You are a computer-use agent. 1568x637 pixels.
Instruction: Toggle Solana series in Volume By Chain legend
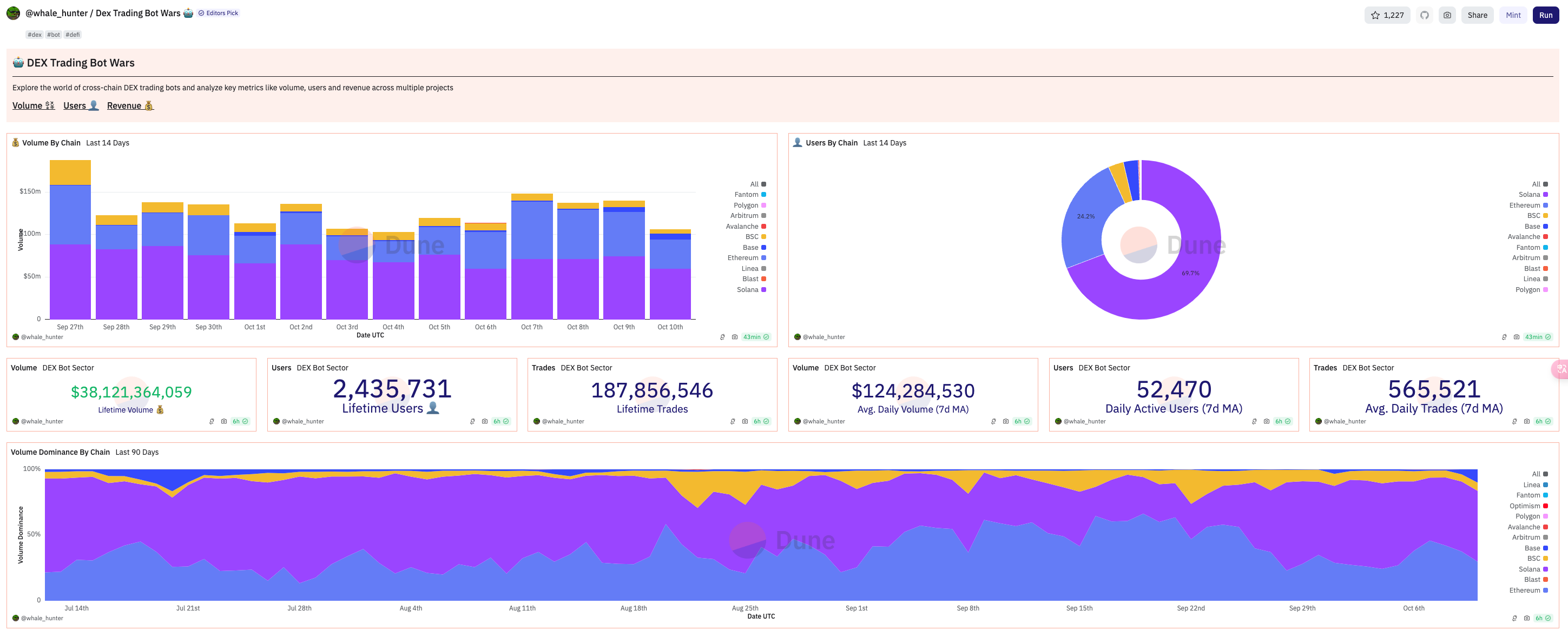751,290
